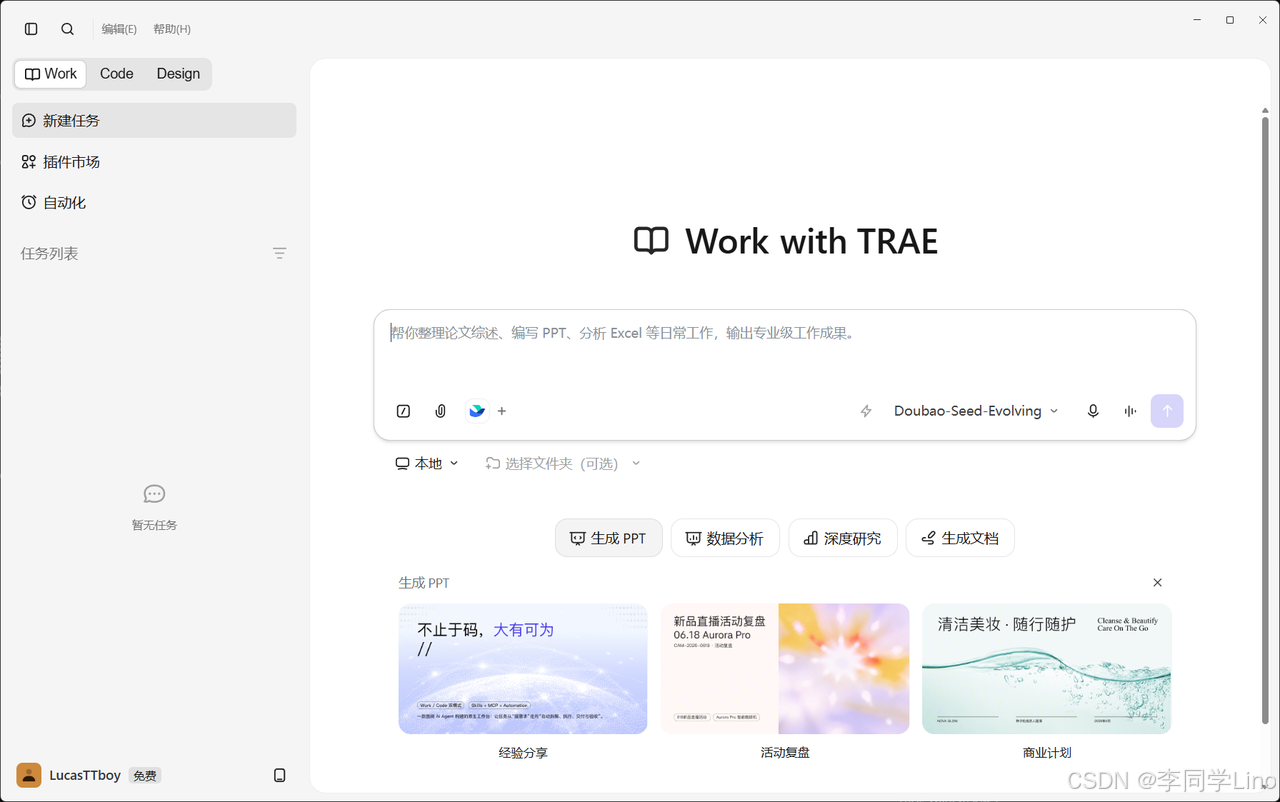Select the 深度研究 chip
The height and width of the screenshot is (802, 1280).
pos(843,538)
